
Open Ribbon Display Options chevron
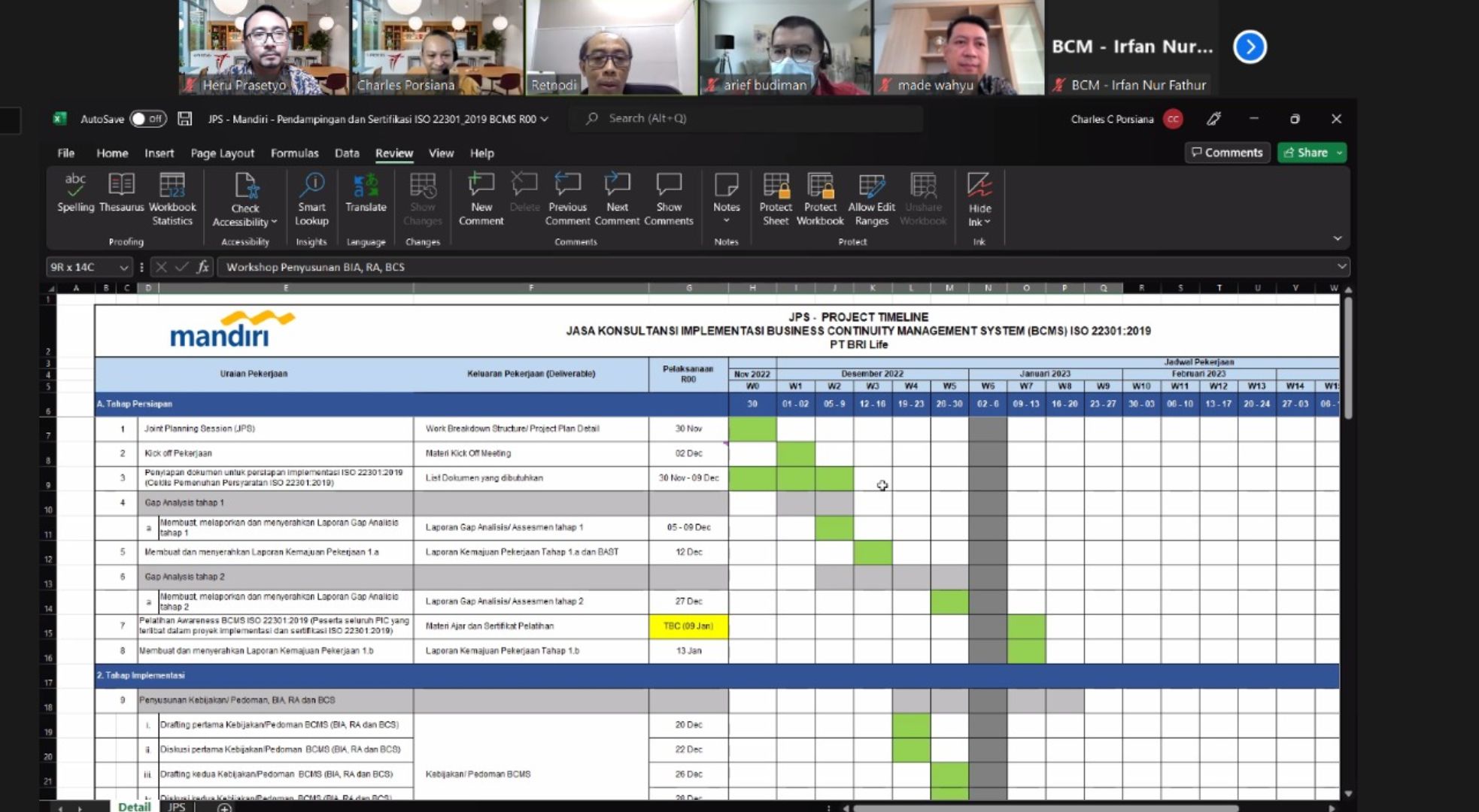(x=1337, y=238)
